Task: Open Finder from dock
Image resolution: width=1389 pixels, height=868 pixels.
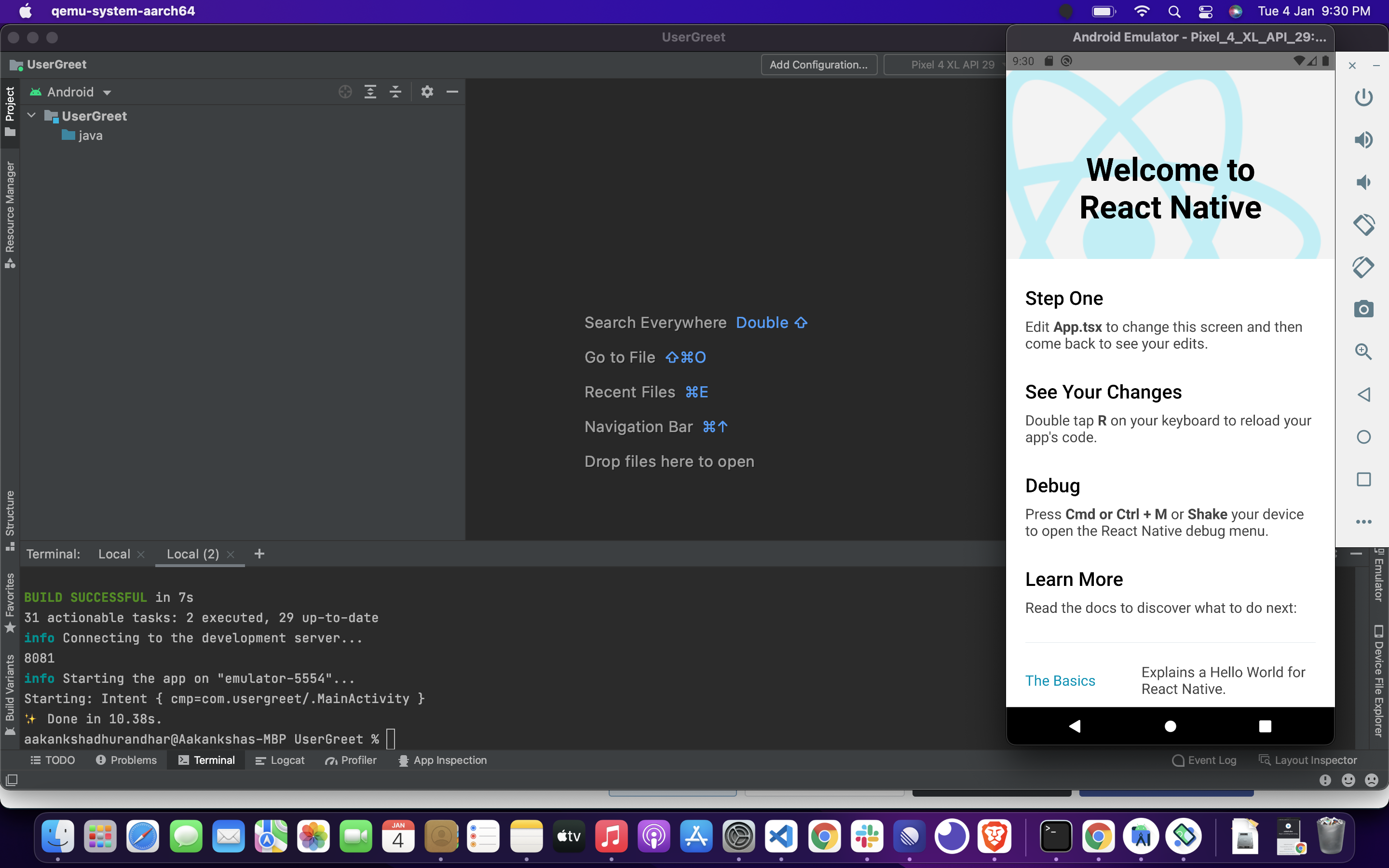Action: tap(57, 837)
